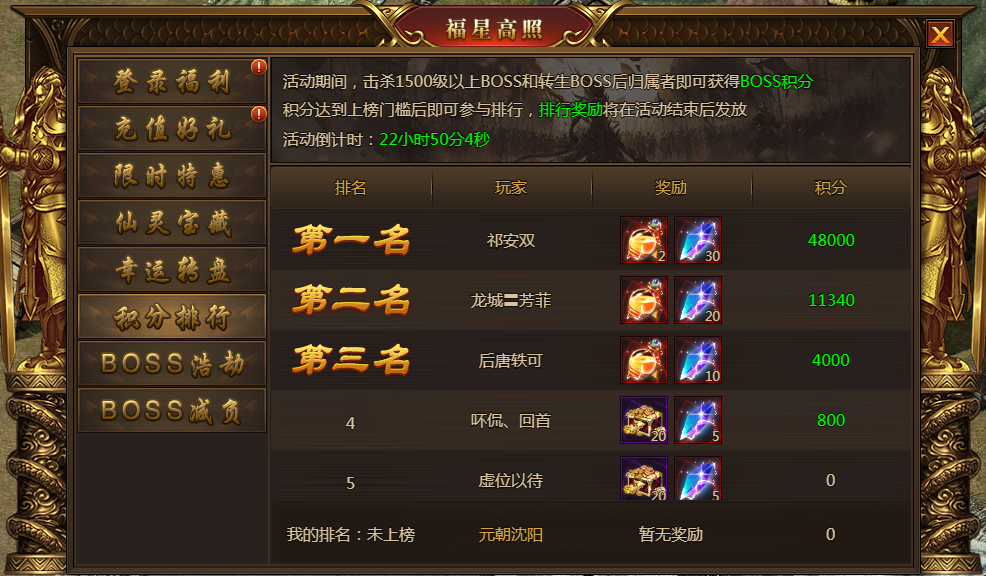Switch to 限时特惠 tab
Viewport: 986px width, 576px height.
pos(172,175)
